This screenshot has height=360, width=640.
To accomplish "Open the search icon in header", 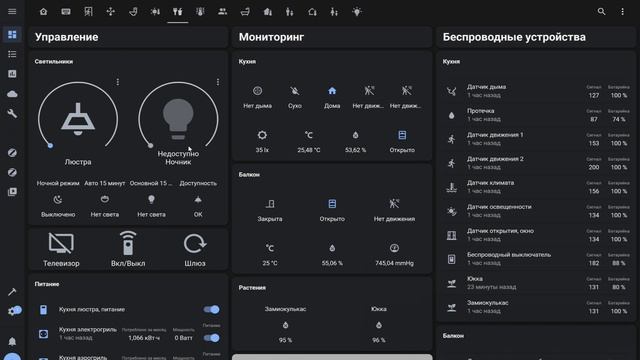I will pyautogui.click(x=601, y=11).
